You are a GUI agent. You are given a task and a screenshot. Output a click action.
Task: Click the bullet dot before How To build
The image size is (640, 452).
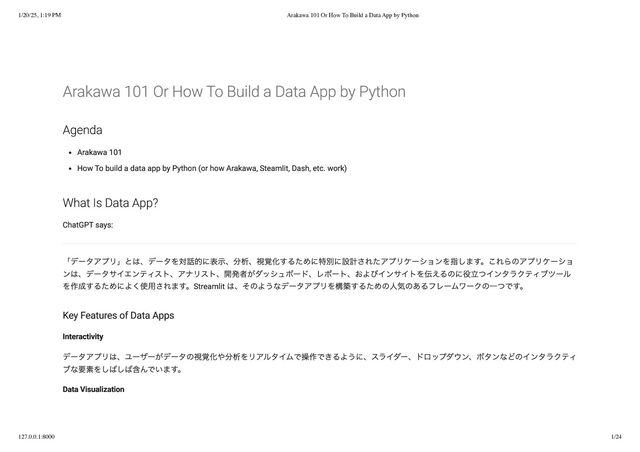click(71, 169)
